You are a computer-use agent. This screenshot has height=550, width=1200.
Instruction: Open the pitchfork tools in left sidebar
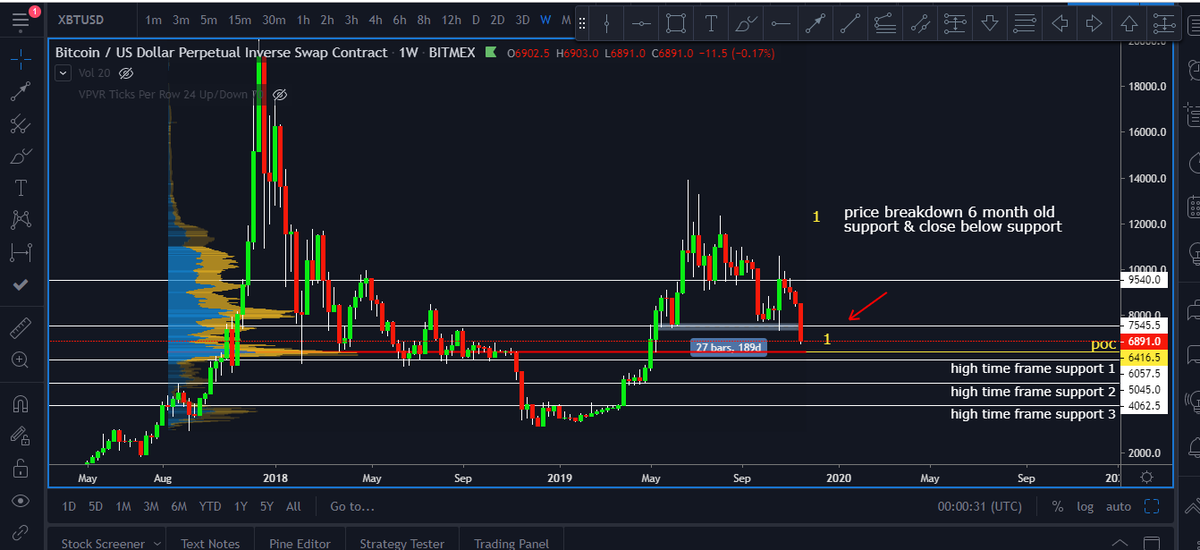point(21,125)
